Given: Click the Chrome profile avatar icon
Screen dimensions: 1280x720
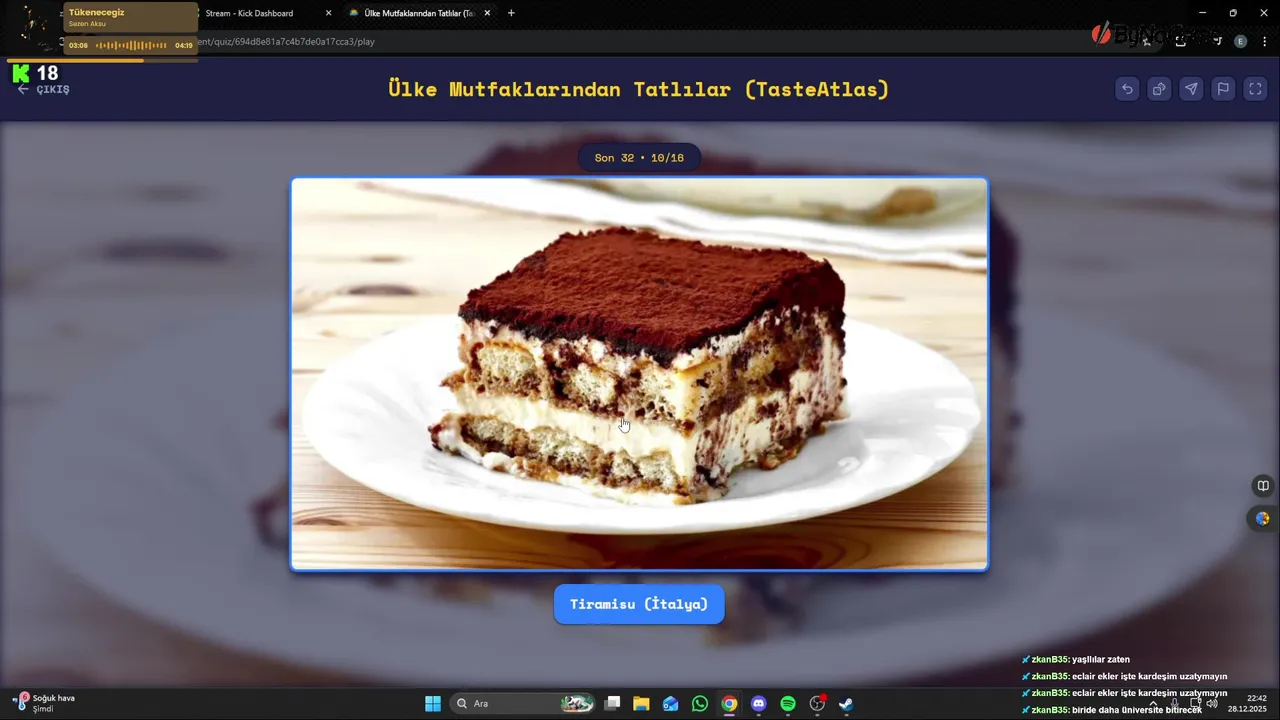Looking at the screenshot, I should pyautogui.click(x=1240, y=42).
